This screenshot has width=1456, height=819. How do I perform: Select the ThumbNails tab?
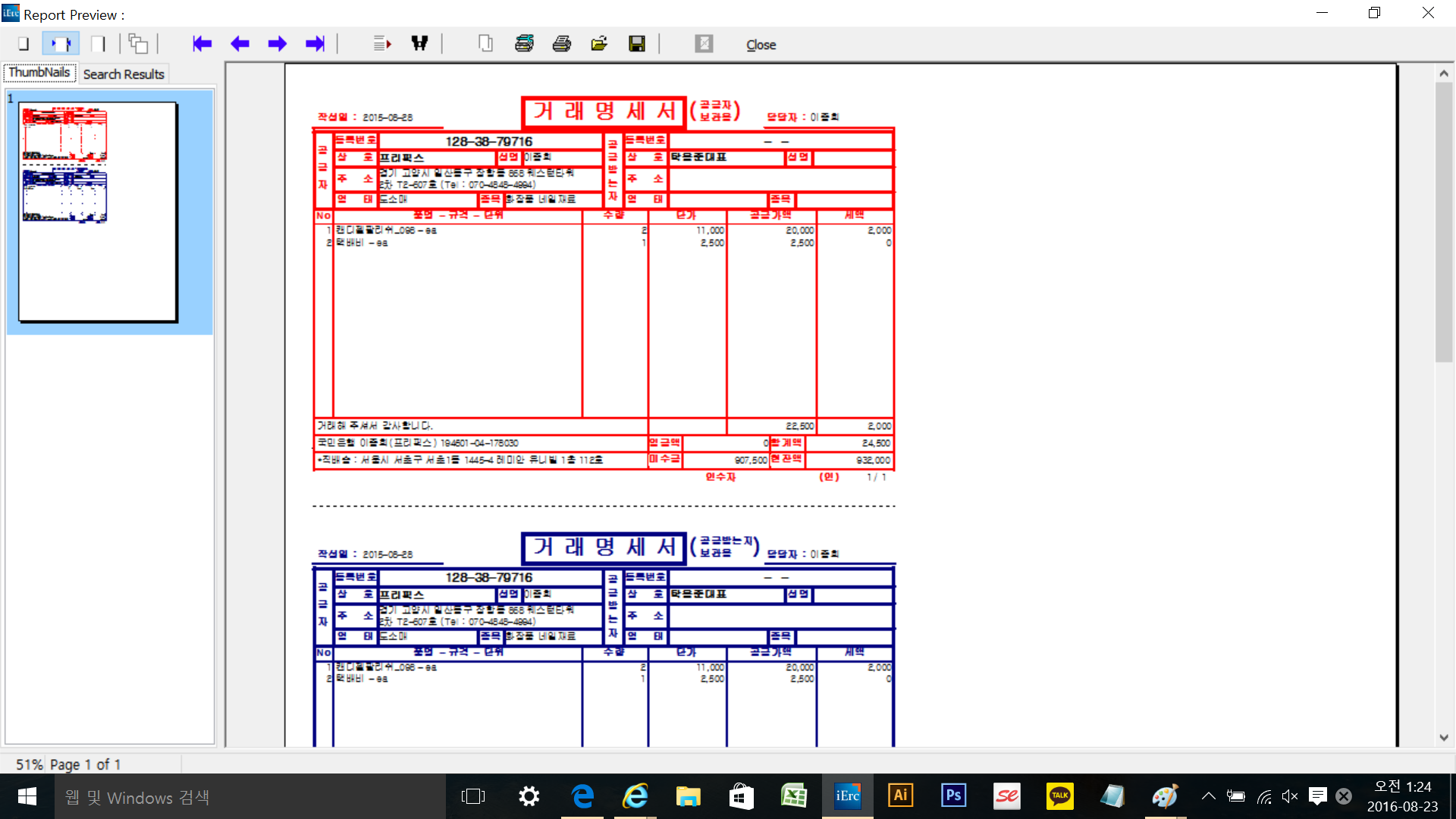pyautogui.click(x=39, y=73)
